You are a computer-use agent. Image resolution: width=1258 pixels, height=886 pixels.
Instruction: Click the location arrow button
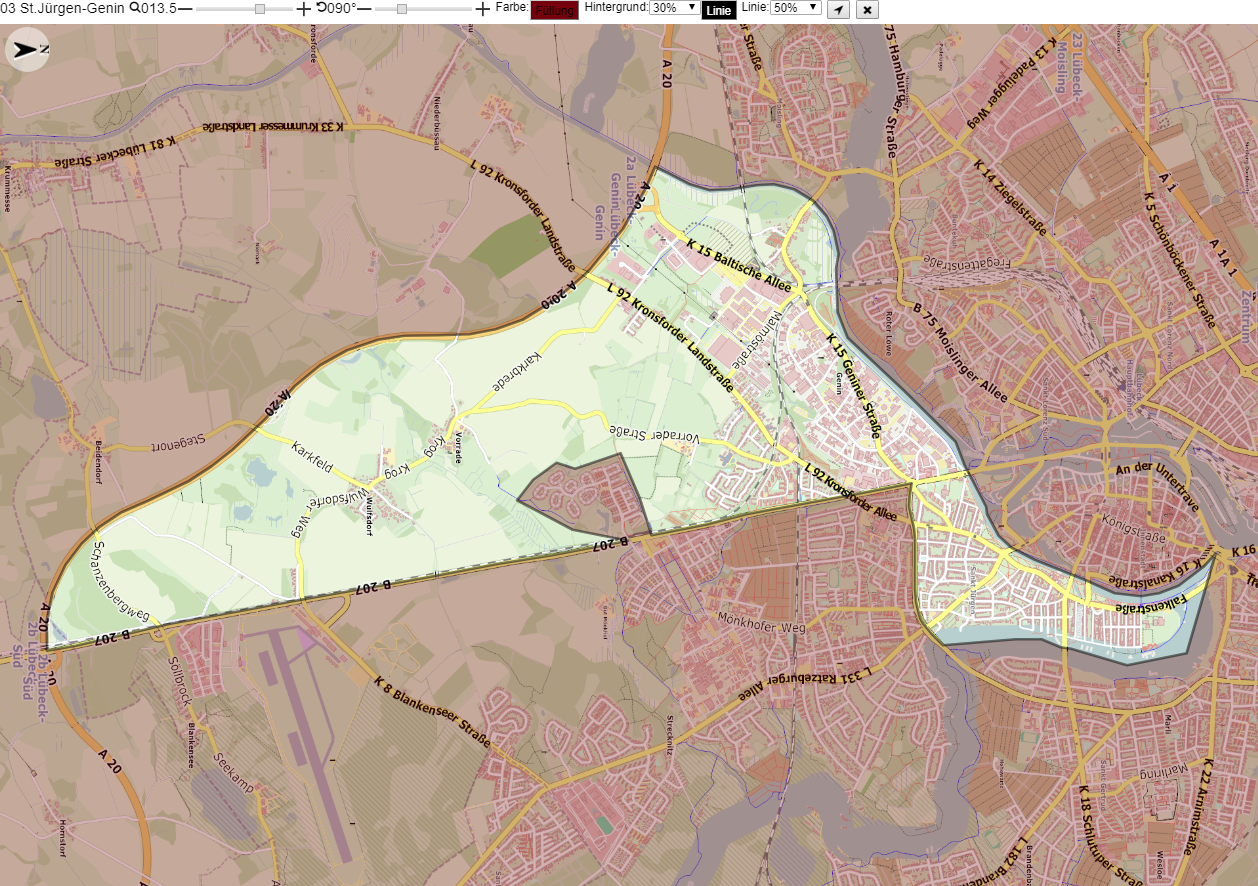839,9
